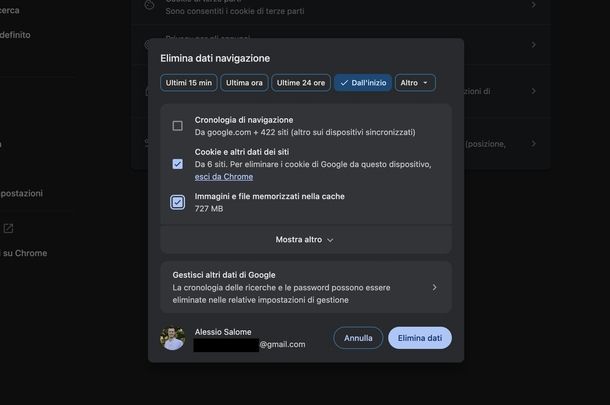Expand the Mostra altro section
The image size is (610, 405).
pyautogui.click(x=305, y=240)
